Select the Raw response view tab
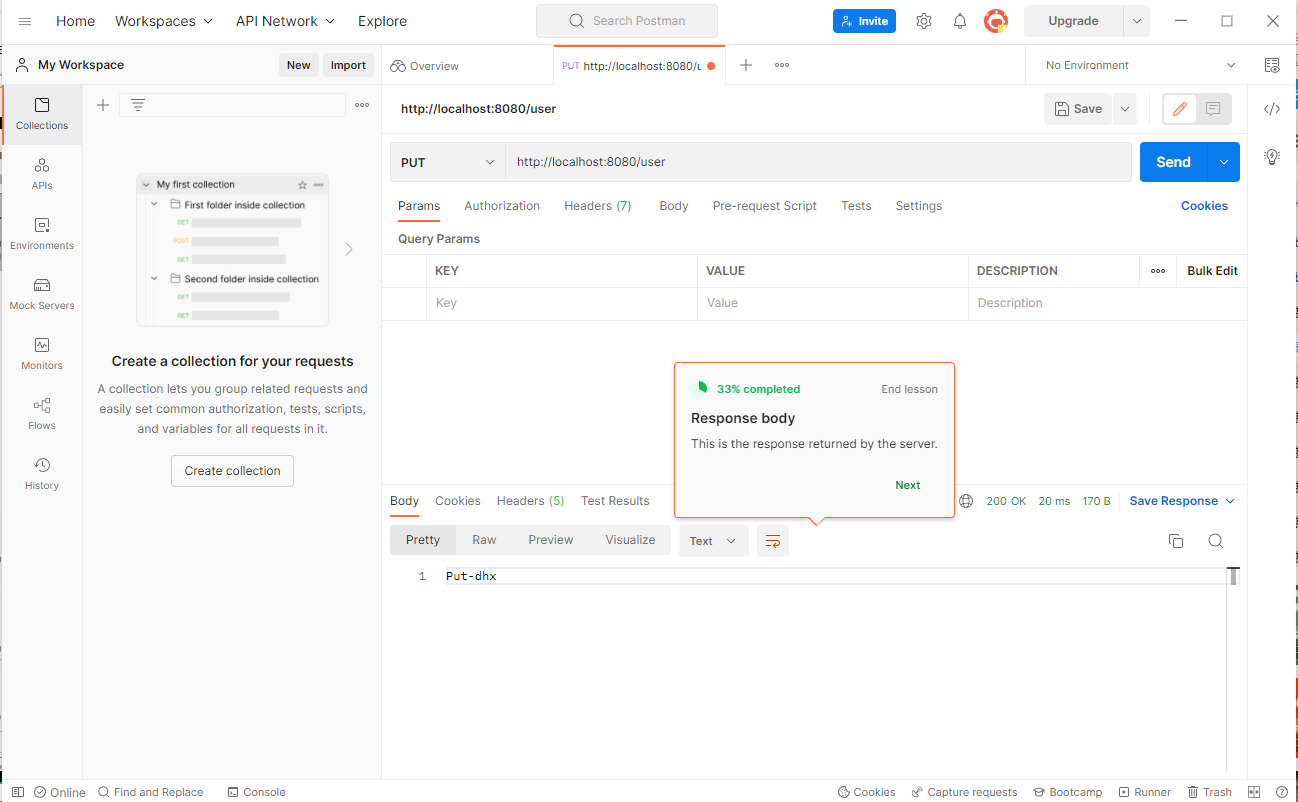This screenshot has width=1298, height=802. coord(484,540)
